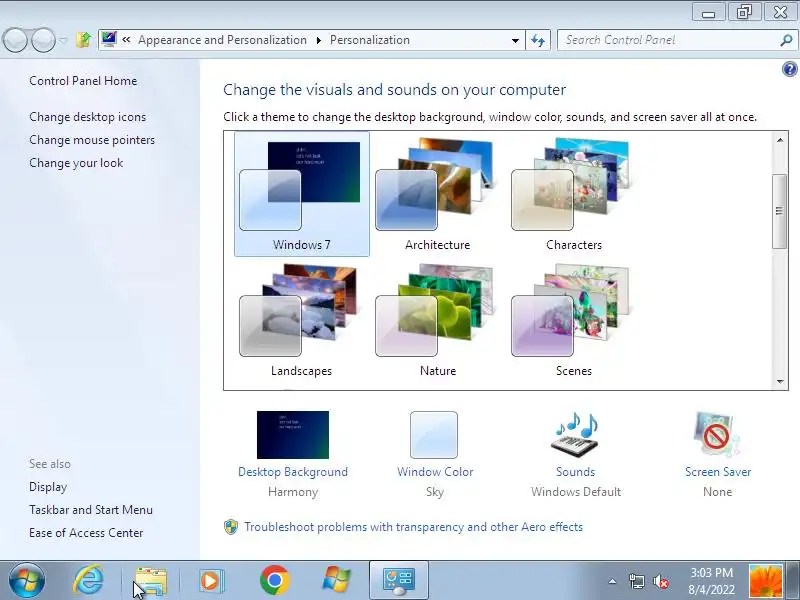The height and width of the screenshot is (600, 800).
Task: Open Help with the question mark icon
Action: (789, 69)
